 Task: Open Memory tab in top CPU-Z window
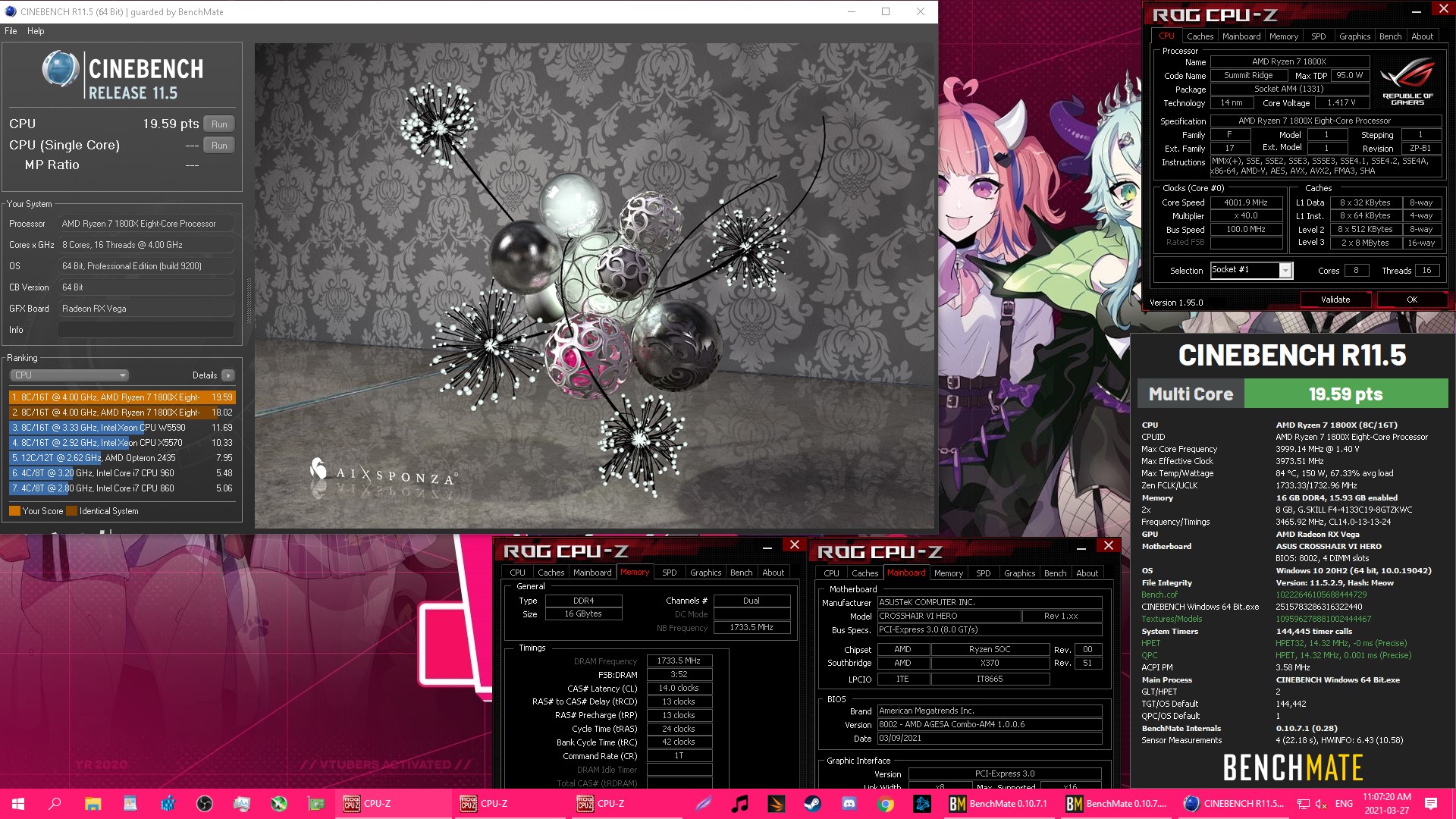click(x=1284, y=36)
